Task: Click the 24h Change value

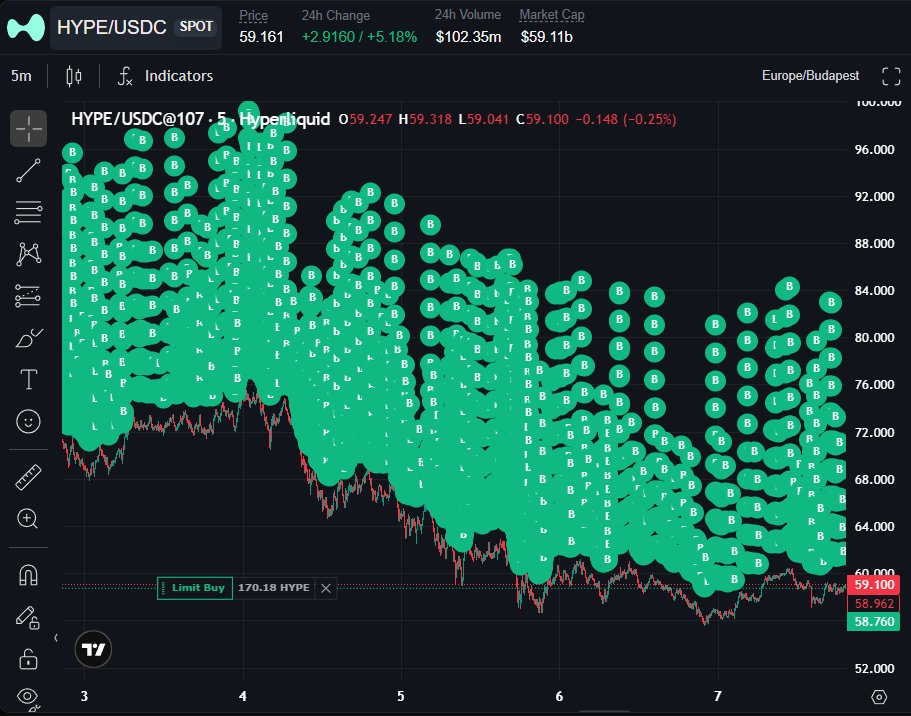Action: pos(359,37)
